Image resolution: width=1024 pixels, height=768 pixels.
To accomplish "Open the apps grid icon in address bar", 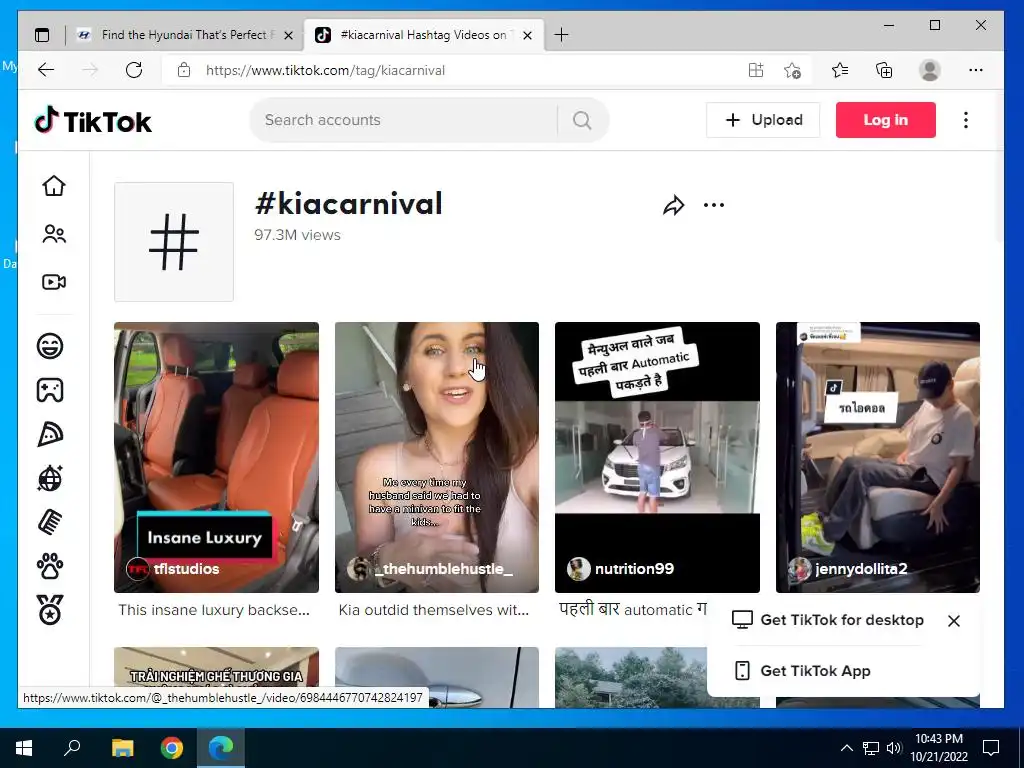I will 756,70.
